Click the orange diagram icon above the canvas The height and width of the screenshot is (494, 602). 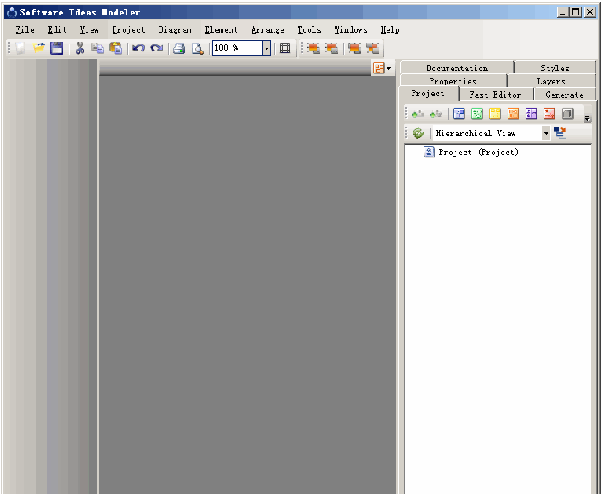[x=379, y=68]
